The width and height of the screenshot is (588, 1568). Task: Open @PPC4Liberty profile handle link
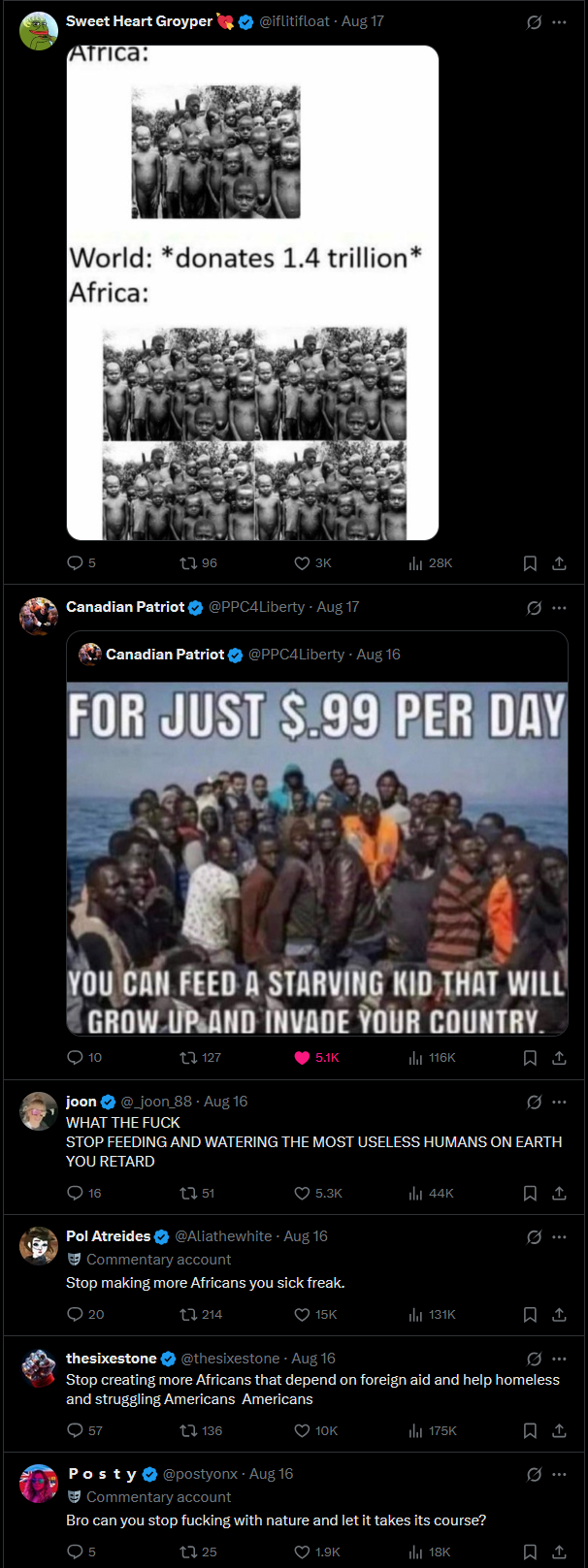point(257,607)
